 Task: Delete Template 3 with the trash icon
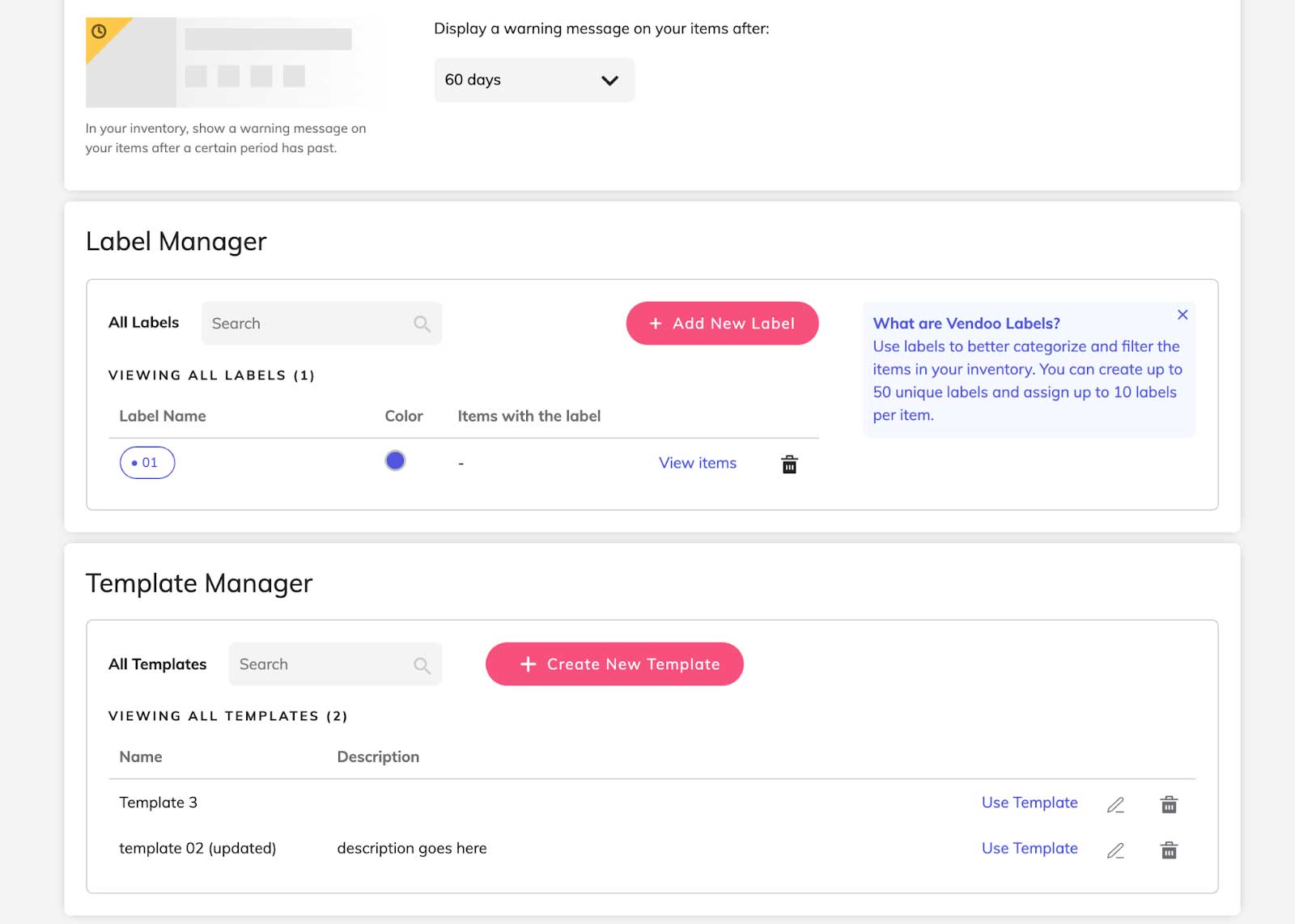coord(1169,803)
